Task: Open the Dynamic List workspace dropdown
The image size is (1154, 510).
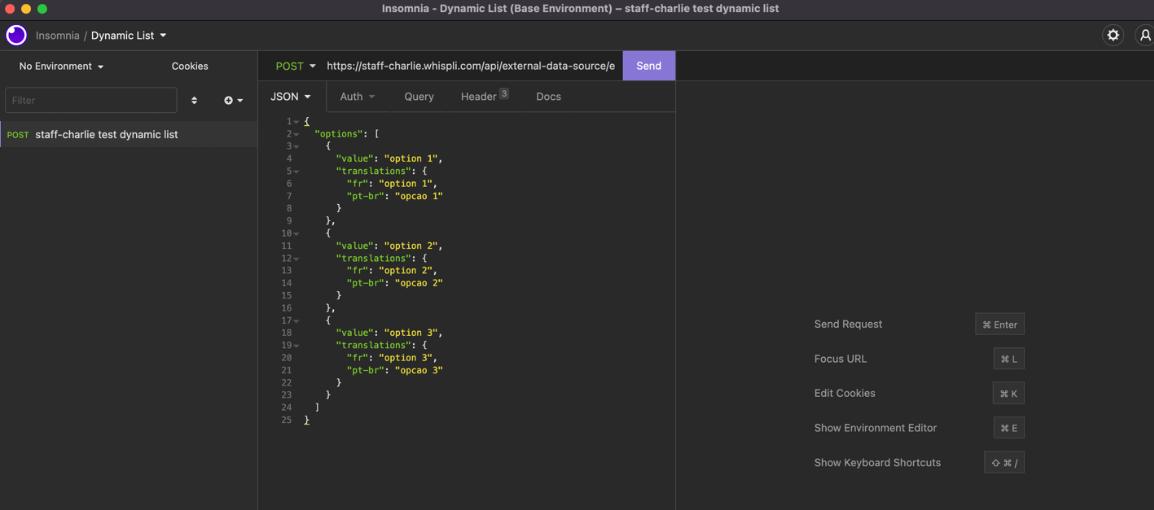Action: click(129, 35)
